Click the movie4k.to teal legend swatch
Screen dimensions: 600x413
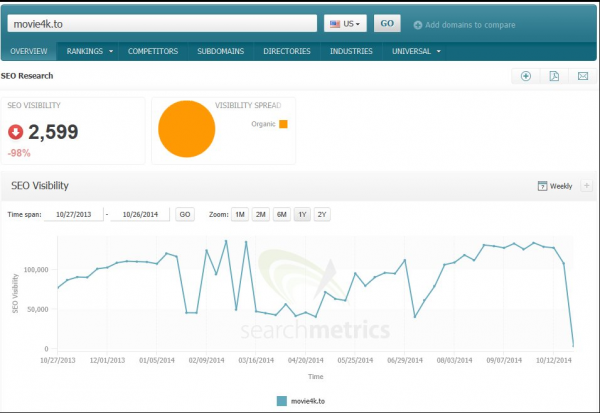click(282, 401)
